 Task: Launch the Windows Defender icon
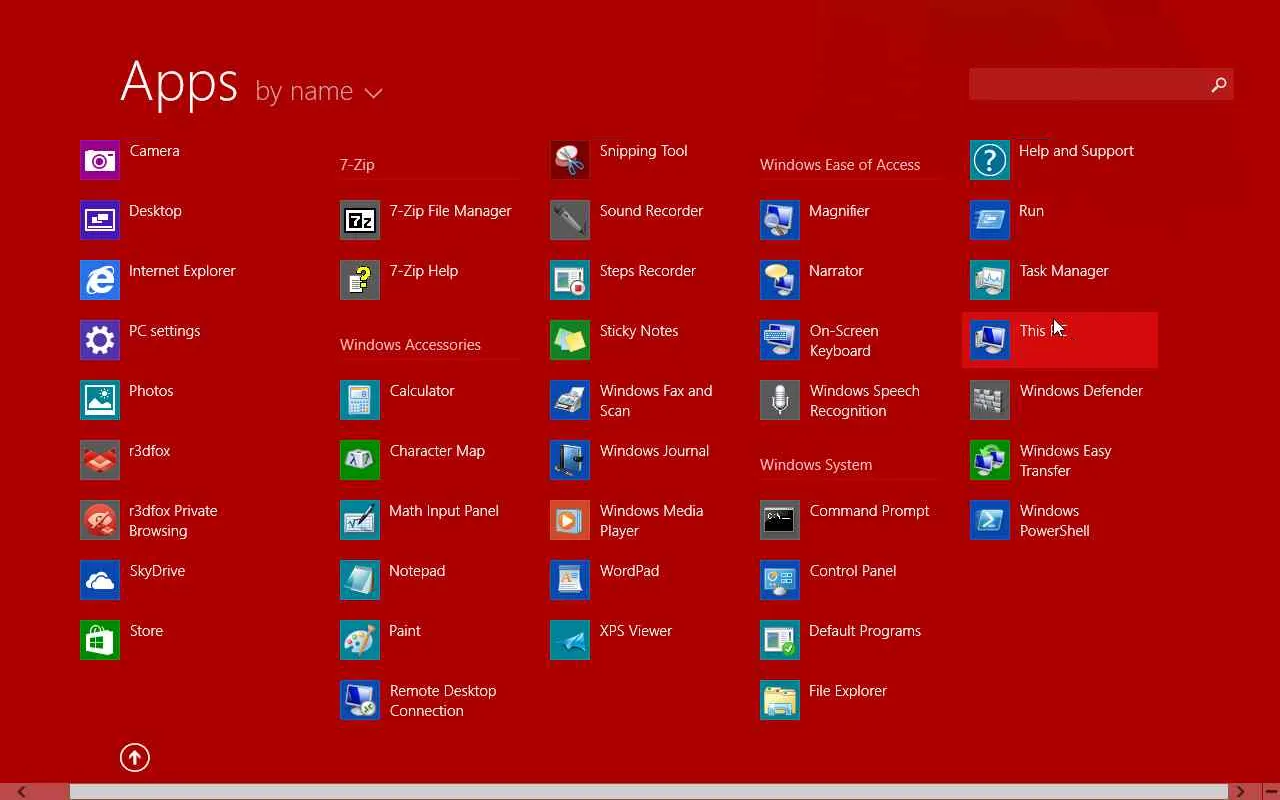point(990,400)
